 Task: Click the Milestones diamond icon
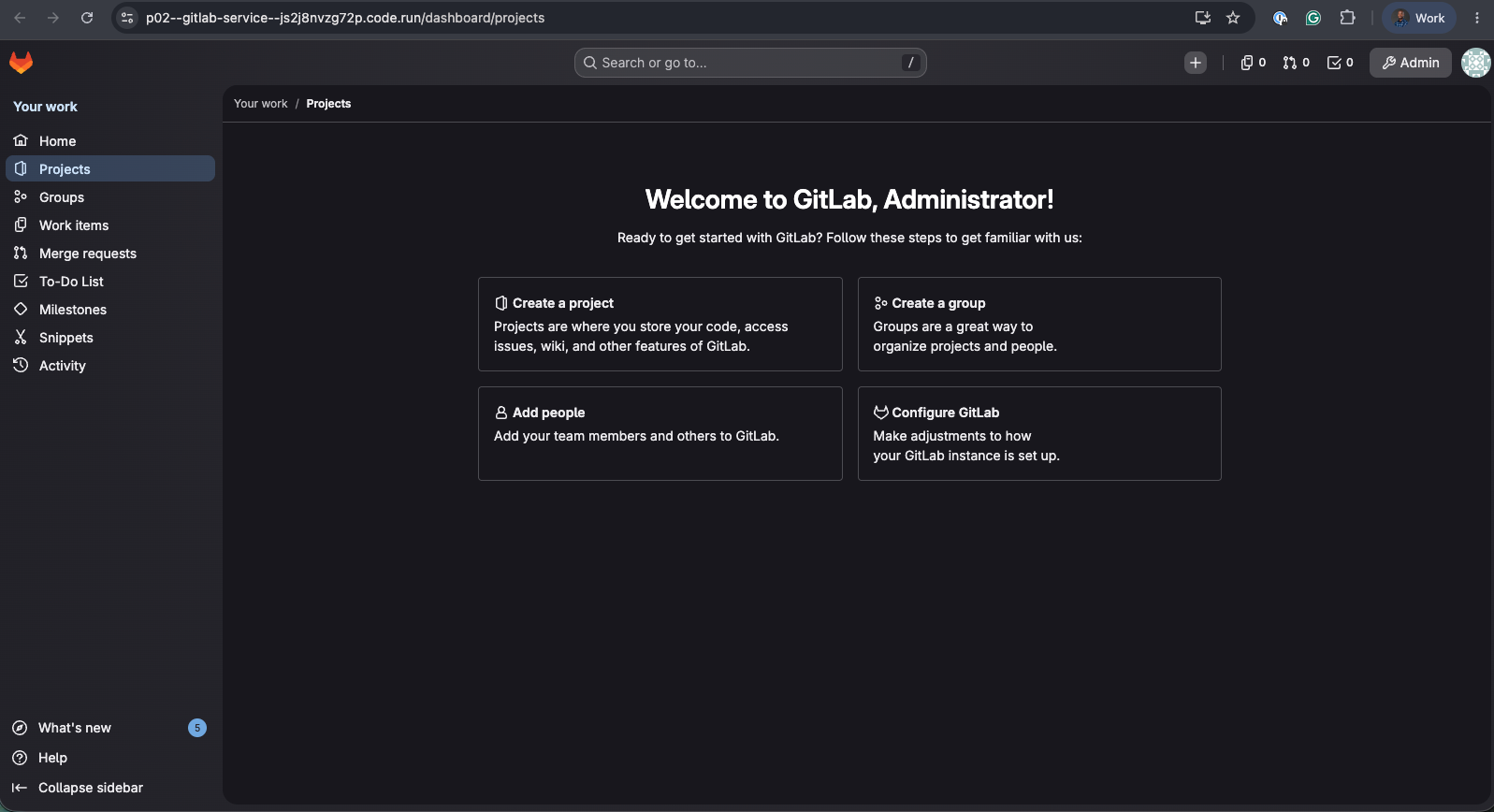(x=21, y=309)
